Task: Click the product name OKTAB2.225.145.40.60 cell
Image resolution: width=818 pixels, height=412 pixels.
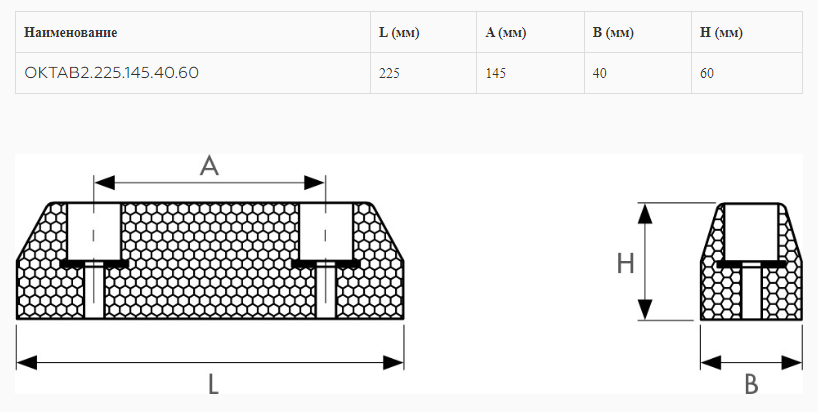Action: (193, 73)
